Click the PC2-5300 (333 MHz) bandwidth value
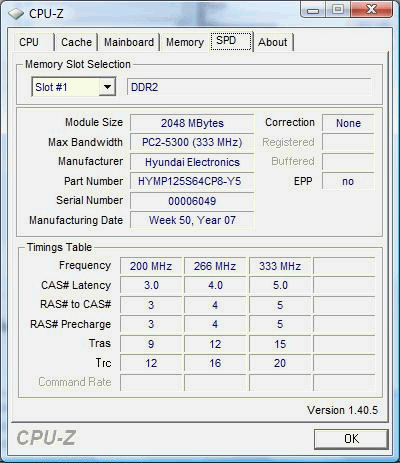400x463 pixels. [x=192, y=142]
